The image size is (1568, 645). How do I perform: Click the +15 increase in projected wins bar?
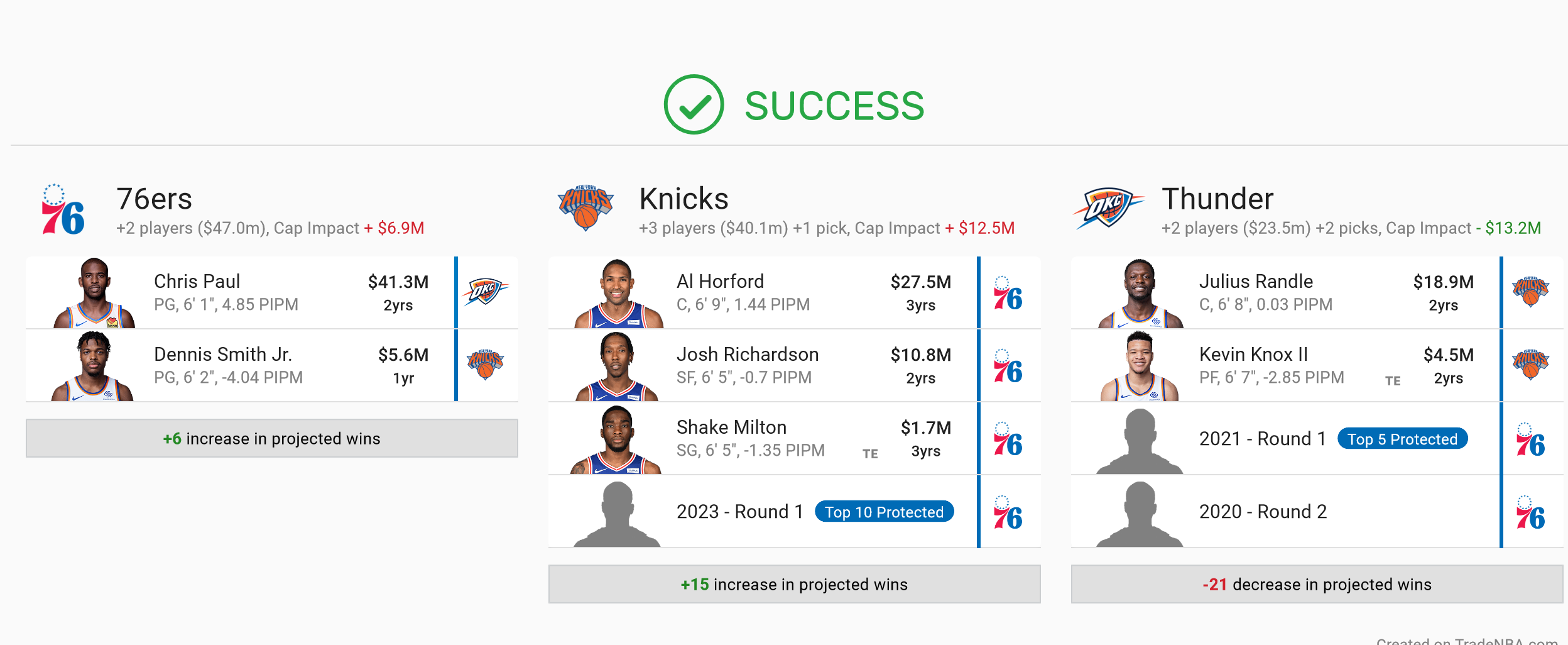point(795,584)
